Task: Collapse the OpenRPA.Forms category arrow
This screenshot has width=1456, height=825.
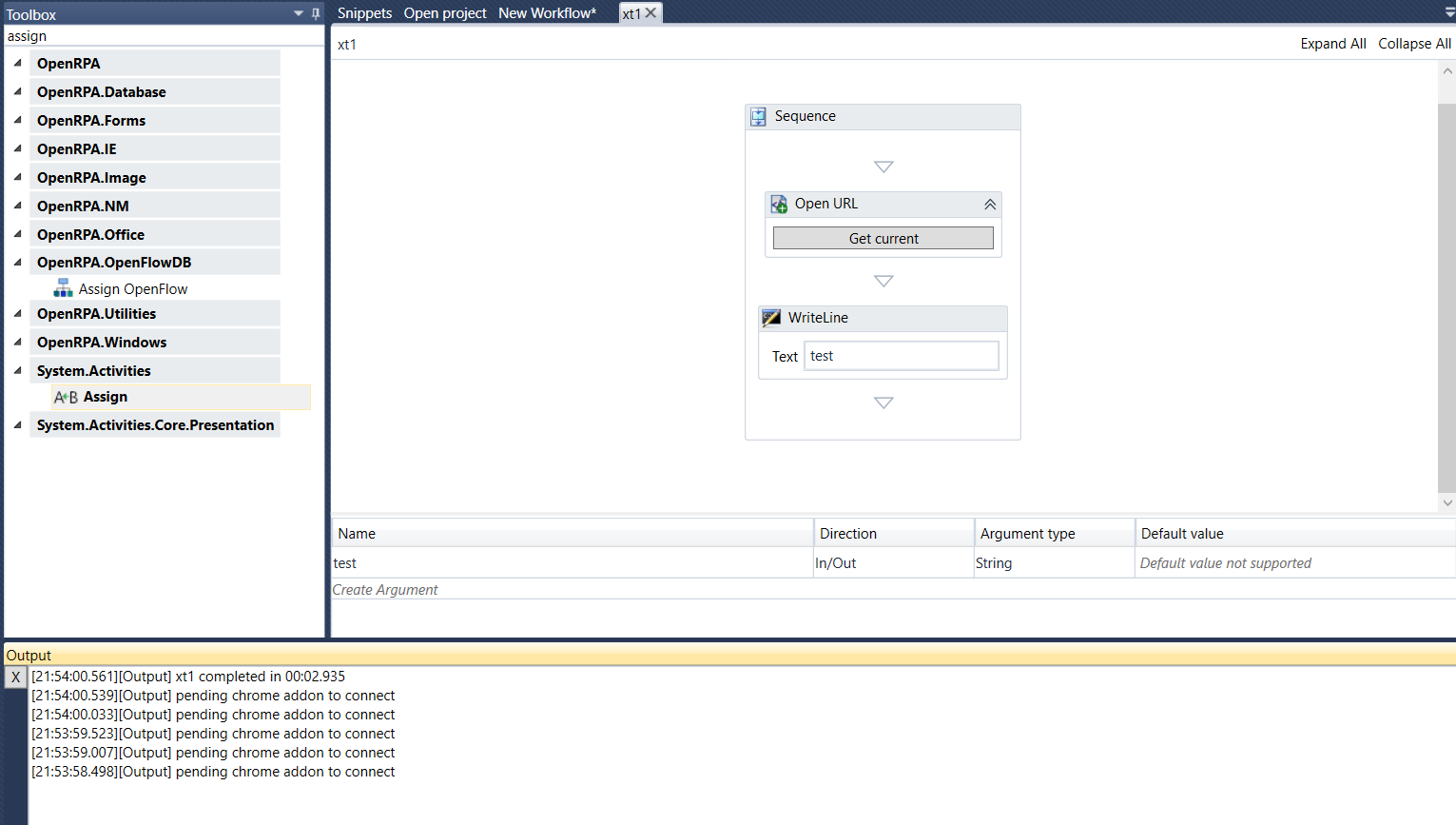Action: [x=17, y=120]
